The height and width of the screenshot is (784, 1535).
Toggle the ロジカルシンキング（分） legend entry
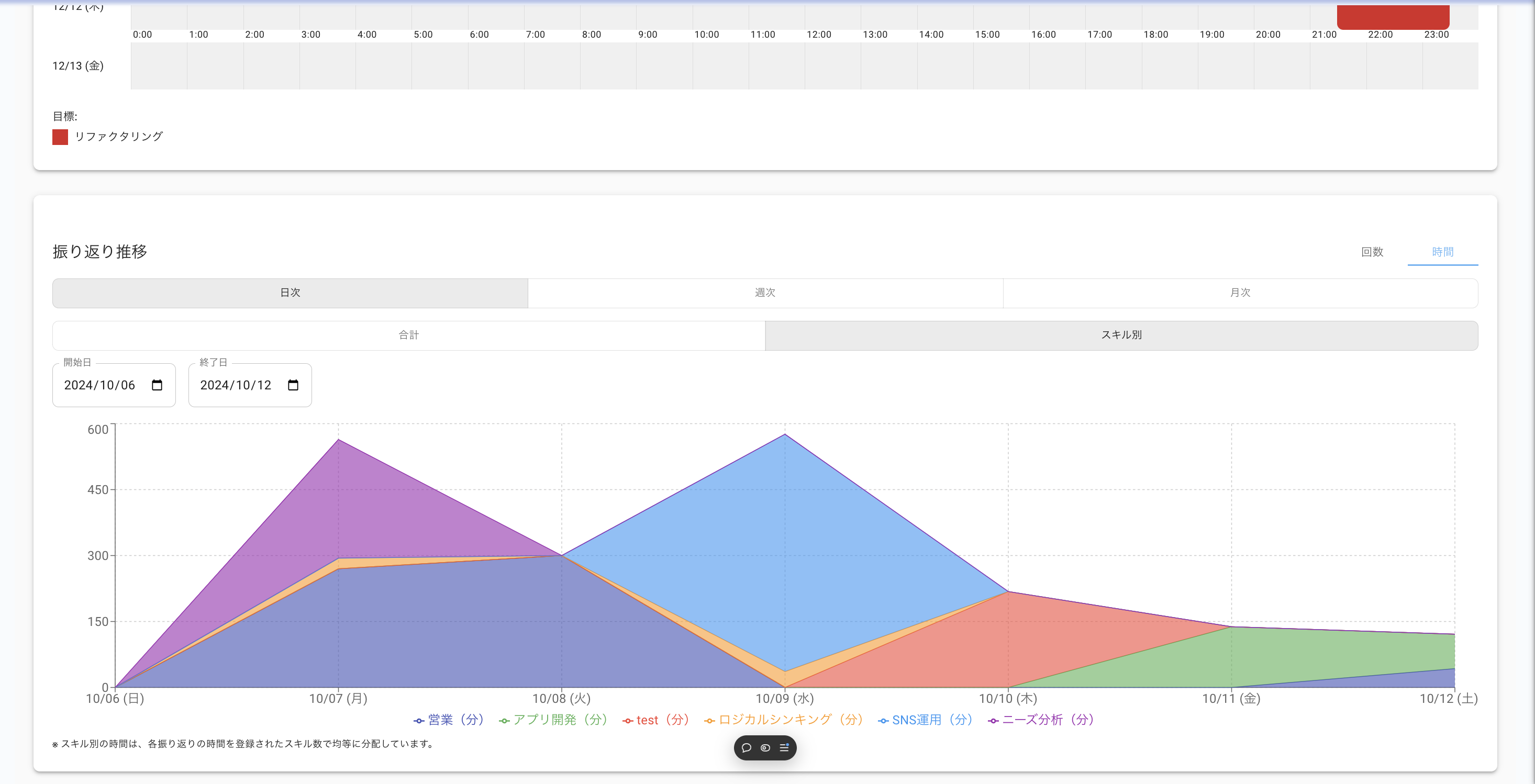coord(784,720)
